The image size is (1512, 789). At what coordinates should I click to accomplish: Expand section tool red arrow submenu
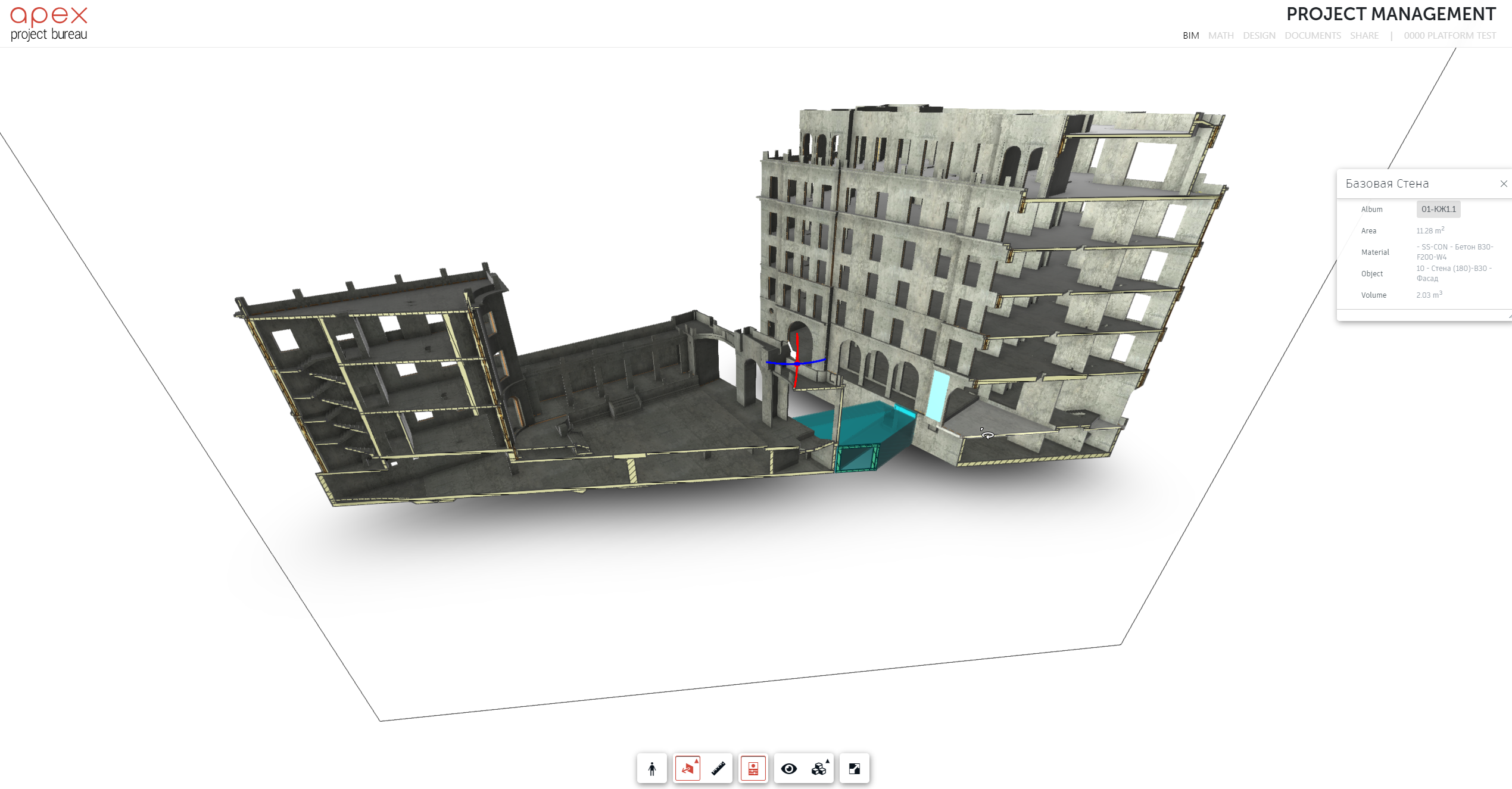pyautogui.click(x=697, y=761)
